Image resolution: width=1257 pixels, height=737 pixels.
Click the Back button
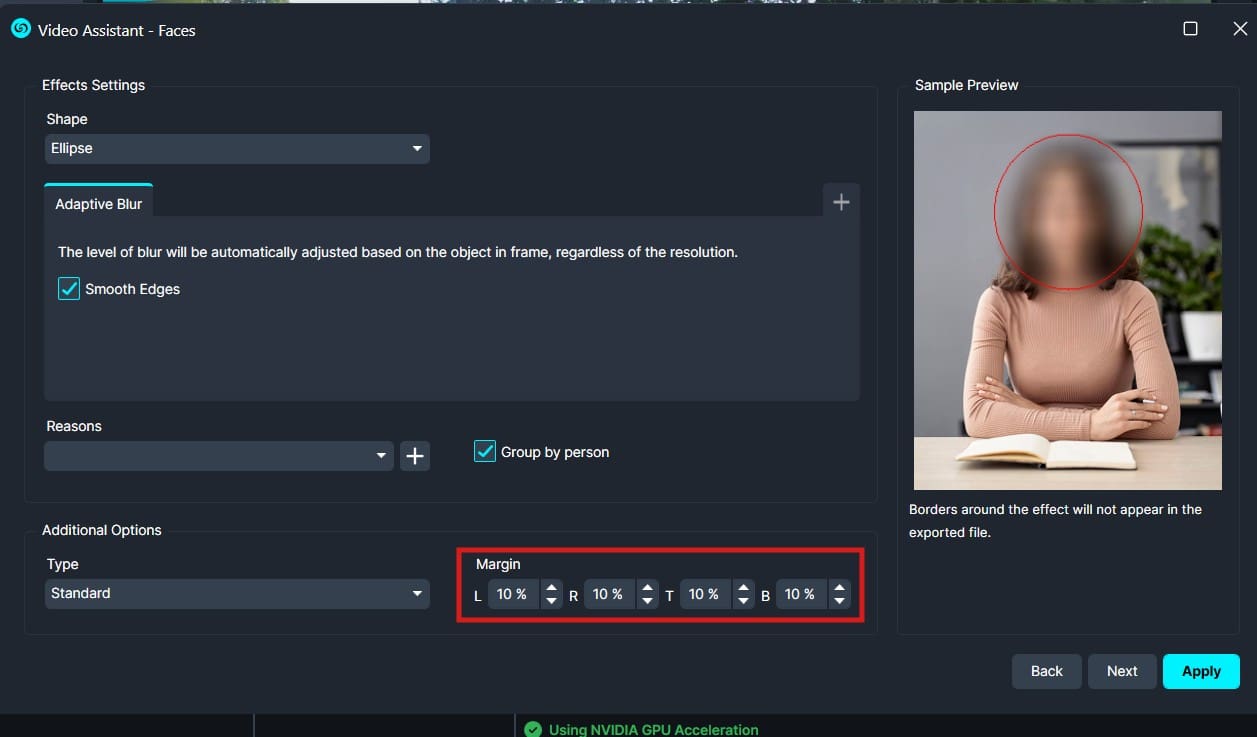pyautogui.click(x=1046, y=671)
